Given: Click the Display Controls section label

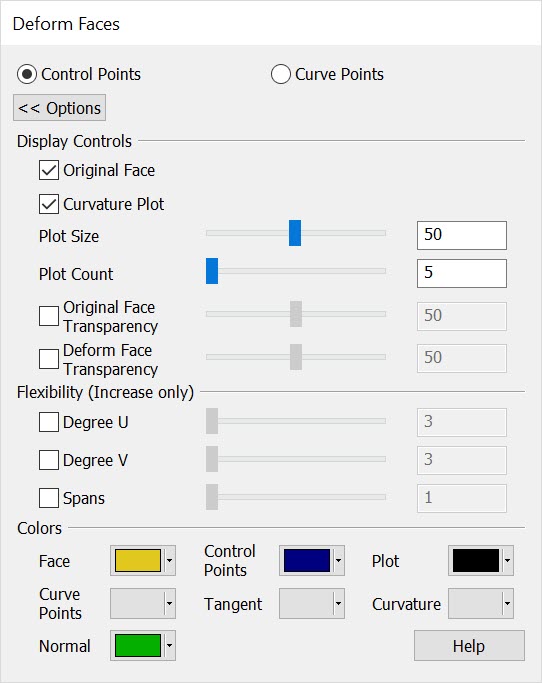Looking at the screenshot, I should (75, 141).
